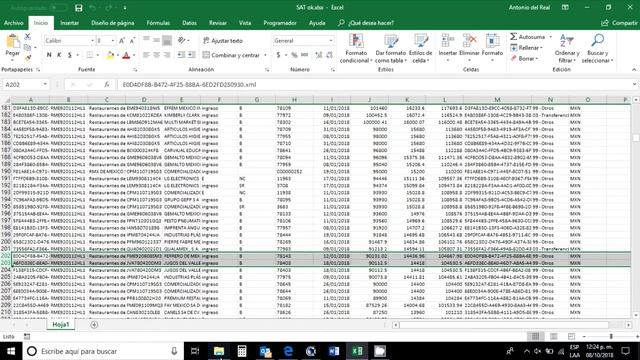Click the align left icon
Viewport: 640px width, 360px height.
pos(146,55)
